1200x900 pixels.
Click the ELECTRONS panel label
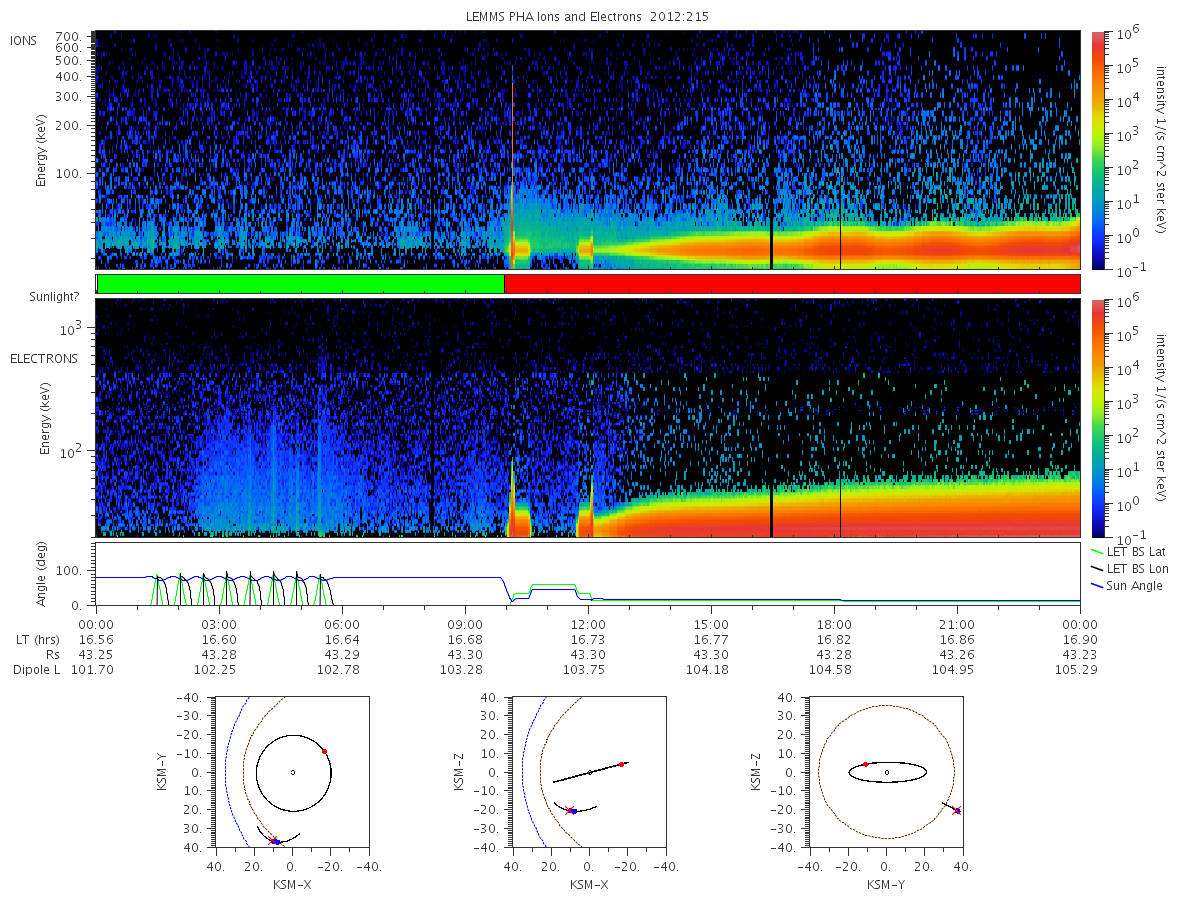[44, 358]
